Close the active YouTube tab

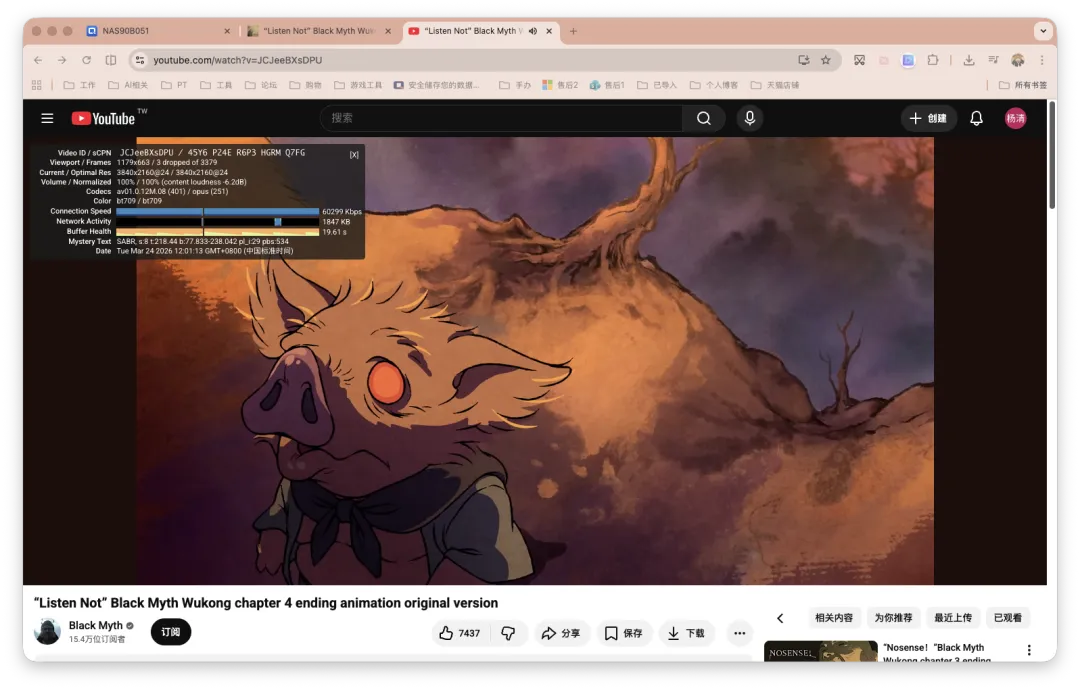click(x=549, y=31)
